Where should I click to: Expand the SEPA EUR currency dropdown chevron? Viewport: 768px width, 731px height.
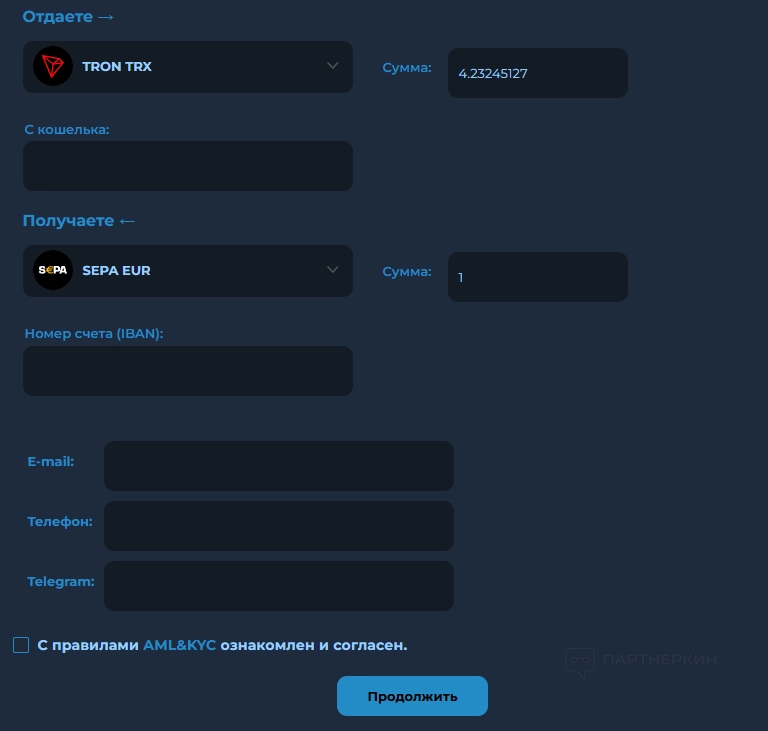pyautogui.click(x=333, y=269)
